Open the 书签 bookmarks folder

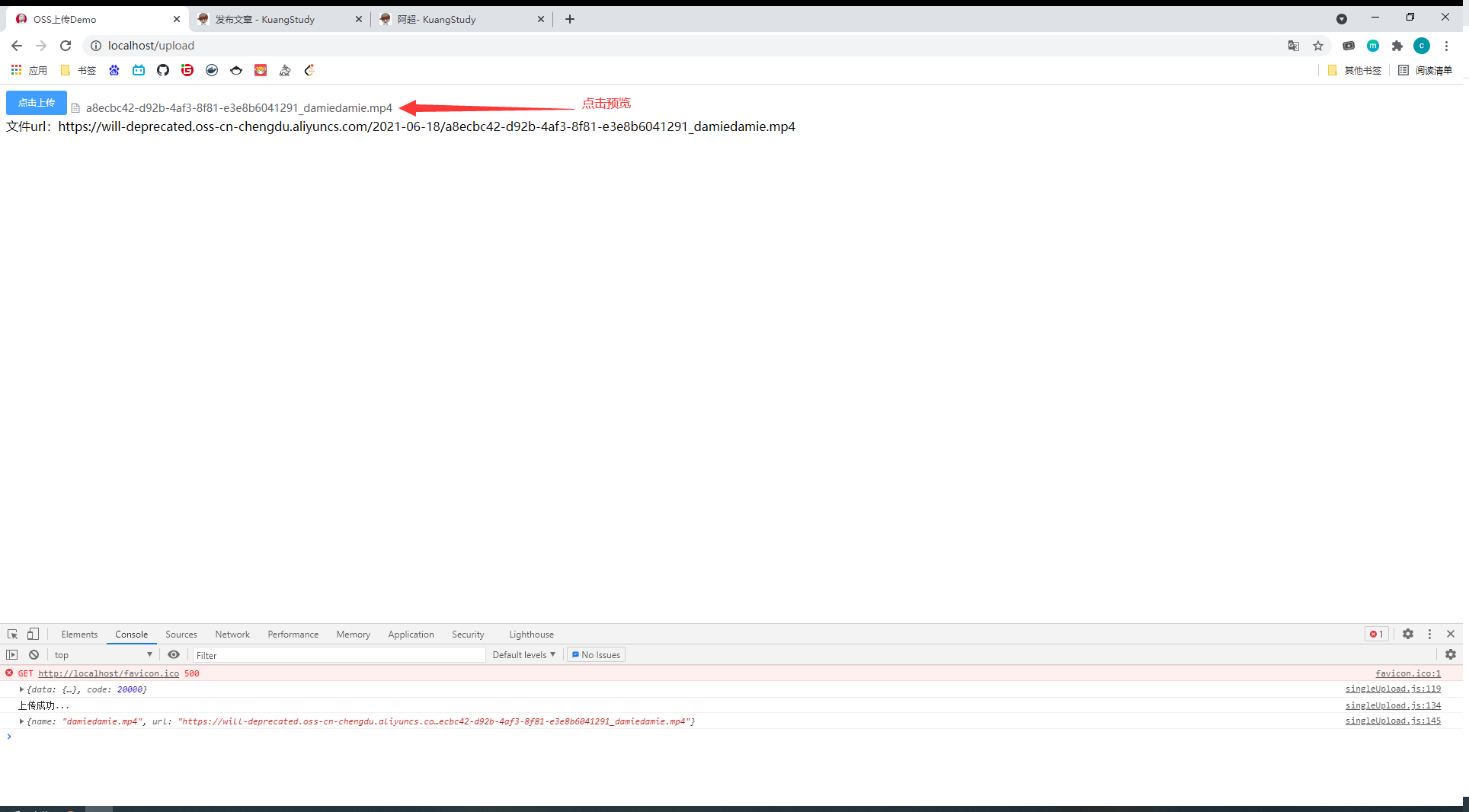(x=78, y=70)
